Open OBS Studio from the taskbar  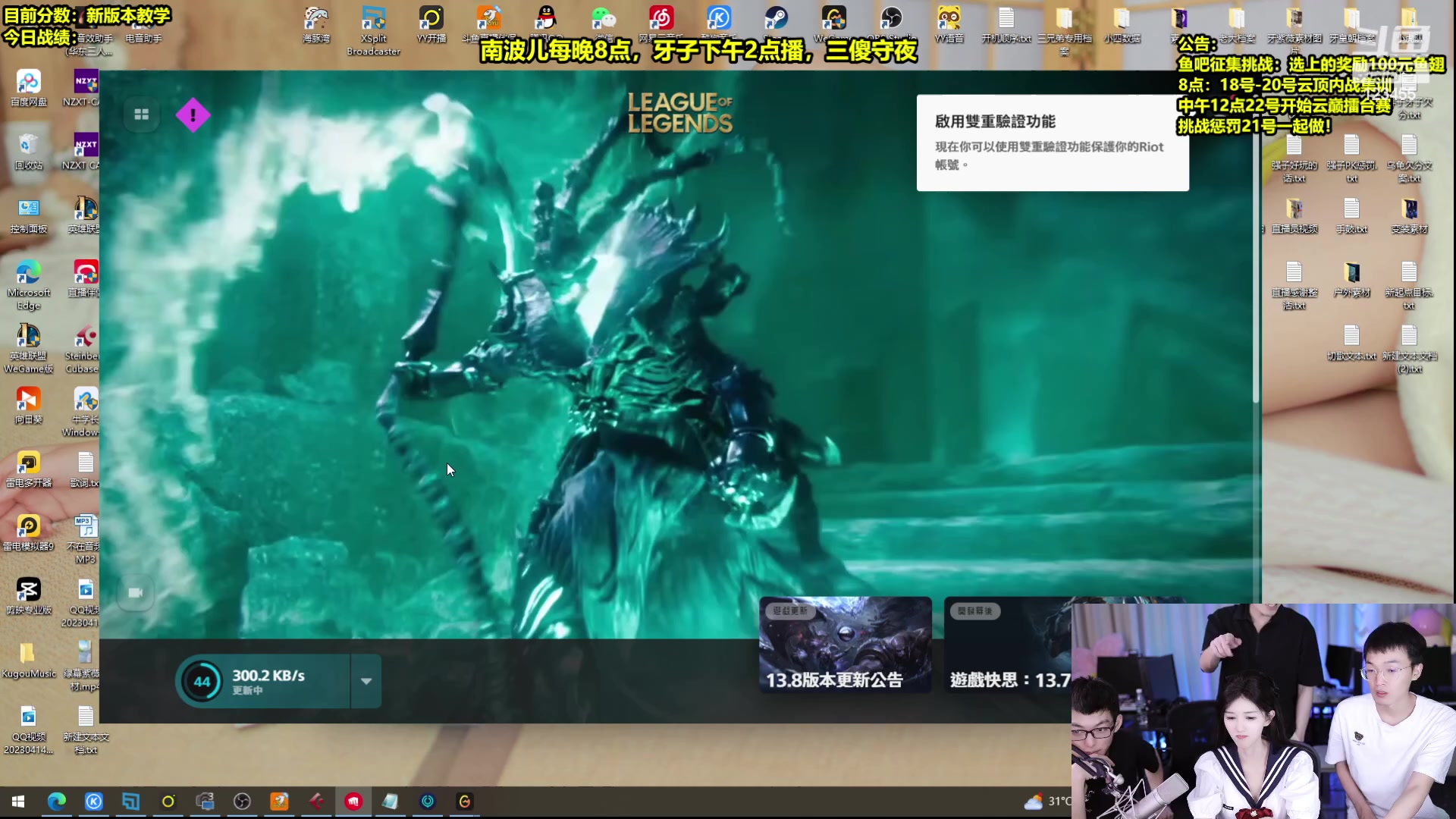(242, 802)
